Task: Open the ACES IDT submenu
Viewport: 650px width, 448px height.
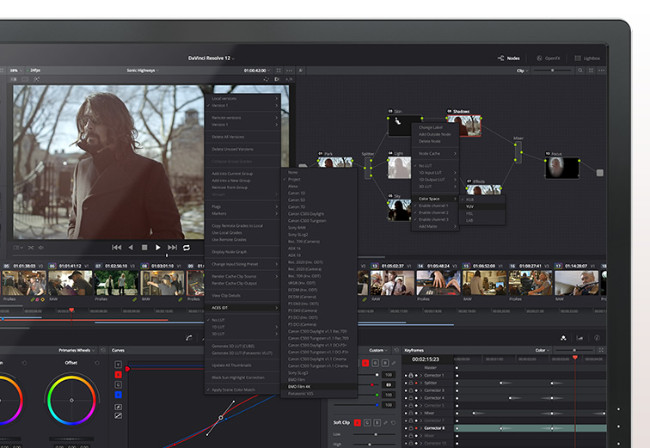Action: tap(243, 308)
